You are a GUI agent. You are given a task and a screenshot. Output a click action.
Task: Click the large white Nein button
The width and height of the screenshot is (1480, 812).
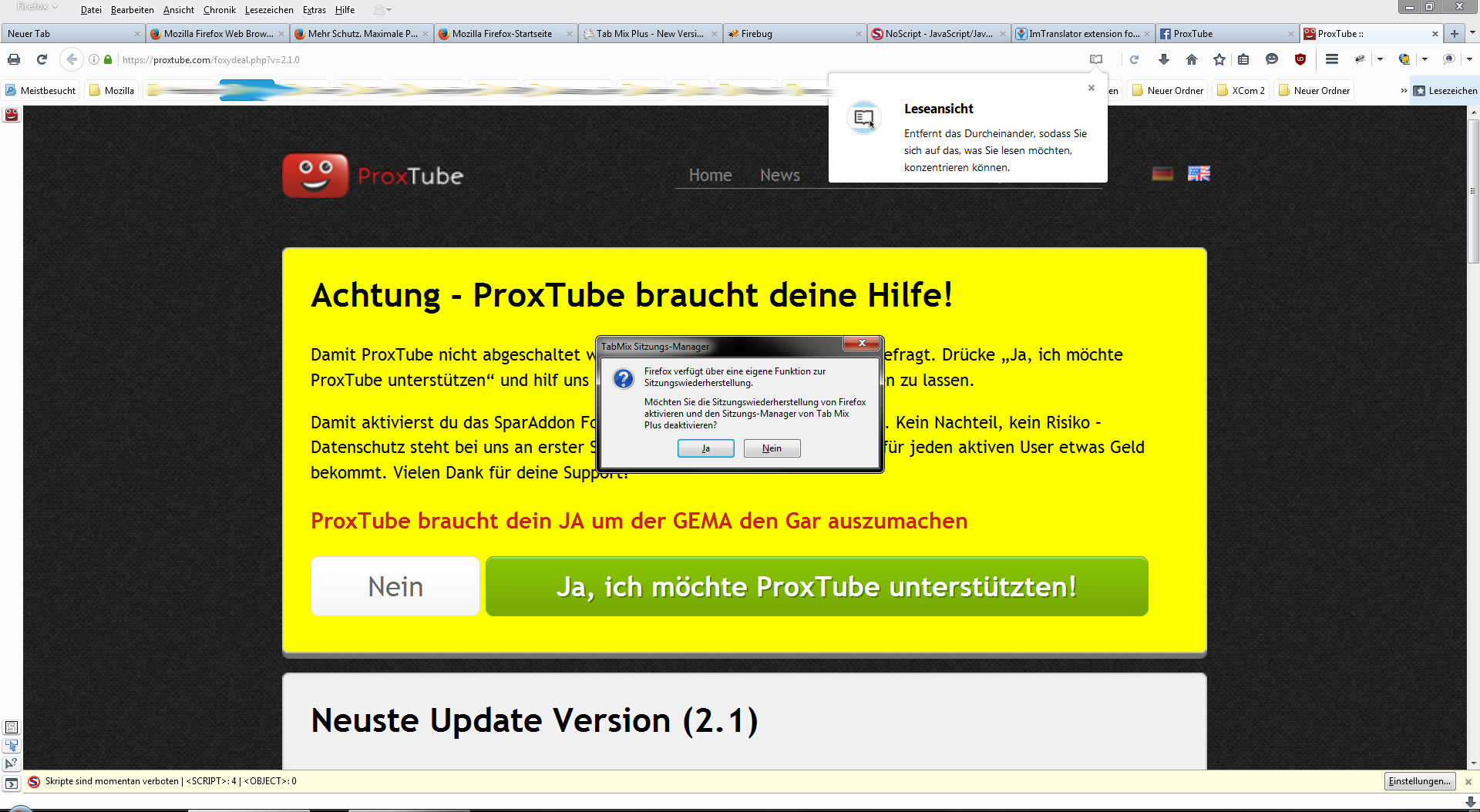(x=395, y=586)
